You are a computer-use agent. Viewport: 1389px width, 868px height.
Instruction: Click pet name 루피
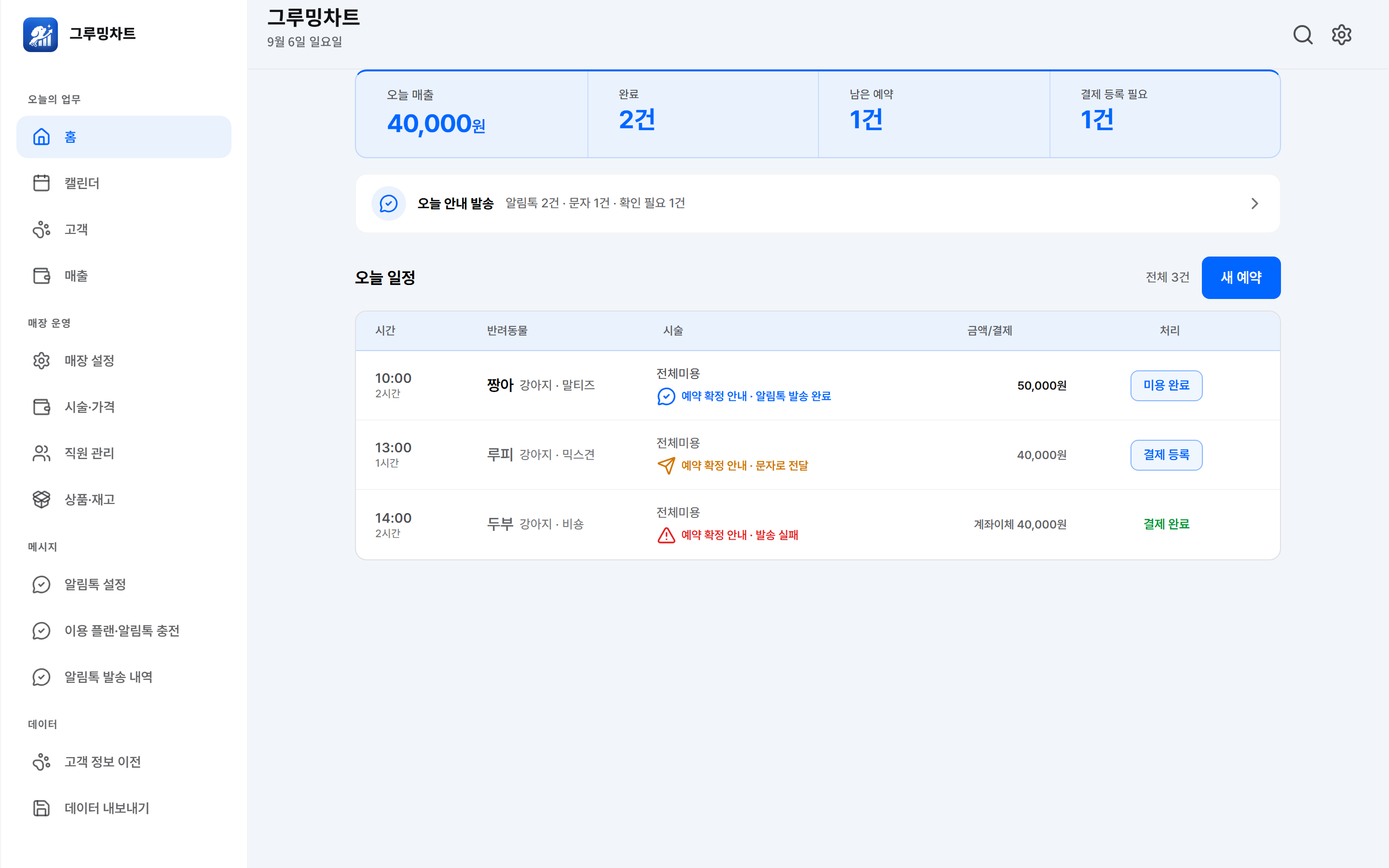pyautogui.click(x=500, y=455)
